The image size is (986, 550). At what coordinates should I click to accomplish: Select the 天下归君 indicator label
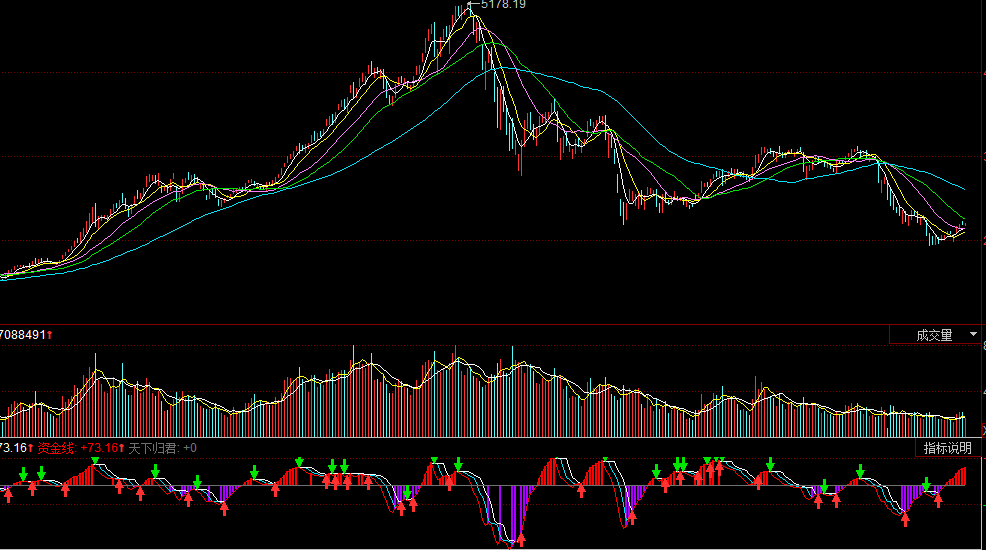coord(153,448)
